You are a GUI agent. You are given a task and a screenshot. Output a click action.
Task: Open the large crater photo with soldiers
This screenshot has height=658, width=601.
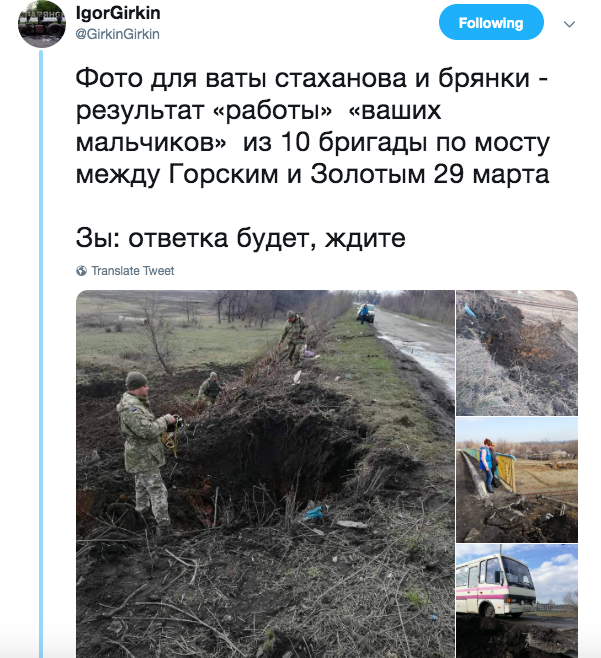265,474
